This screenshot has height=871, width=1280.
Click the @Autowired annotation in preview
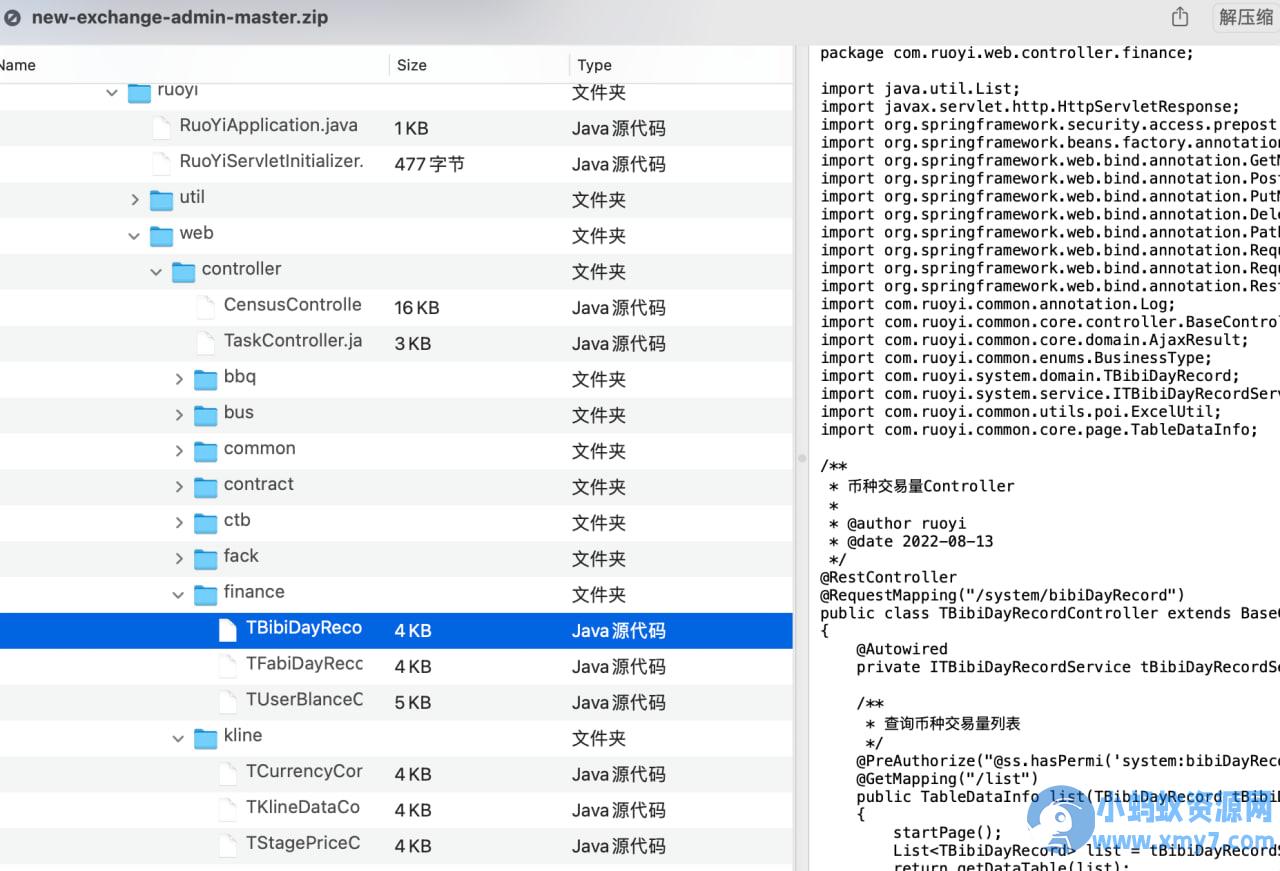[x=901, y=649]
